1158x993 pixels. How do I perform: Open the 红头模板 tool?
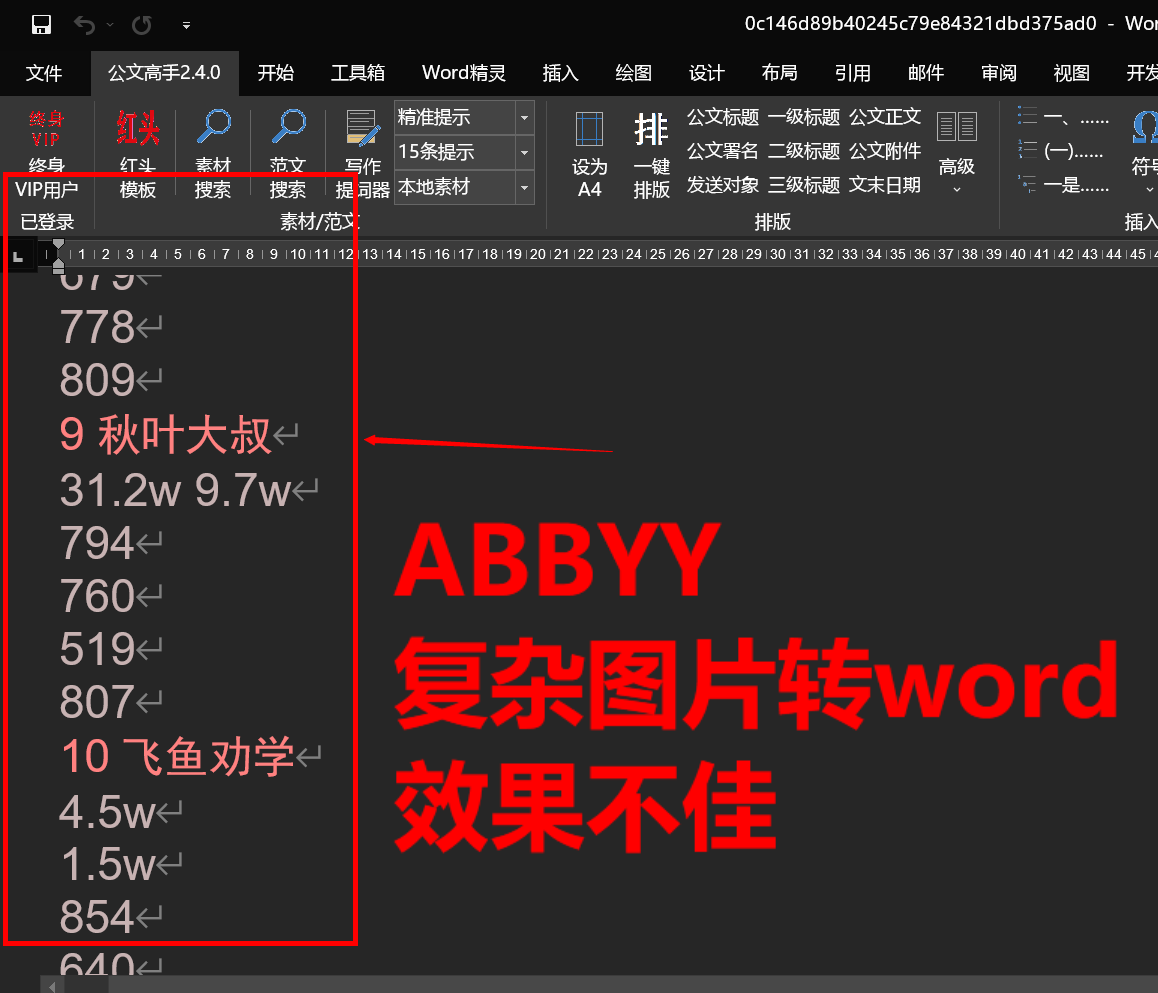click(x=138, y=154)
